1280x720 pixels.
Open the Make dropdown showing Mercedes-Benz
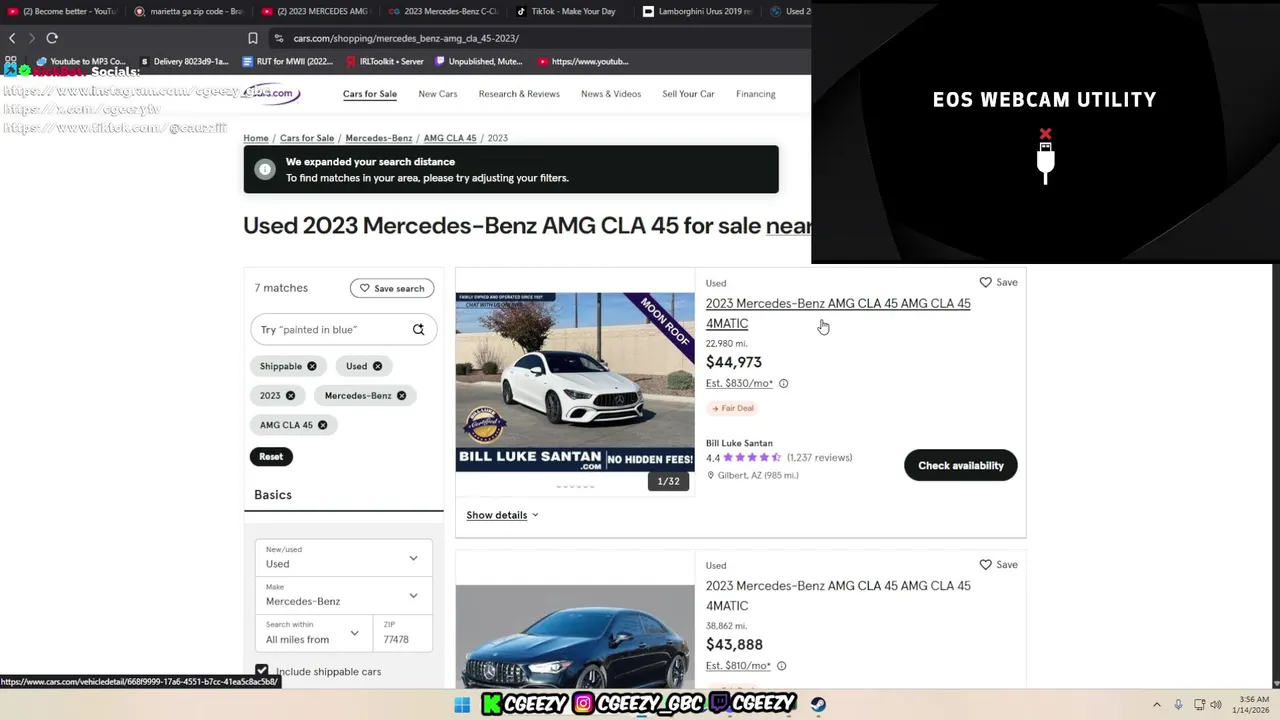pyautogui.click(x=343, y=595)
